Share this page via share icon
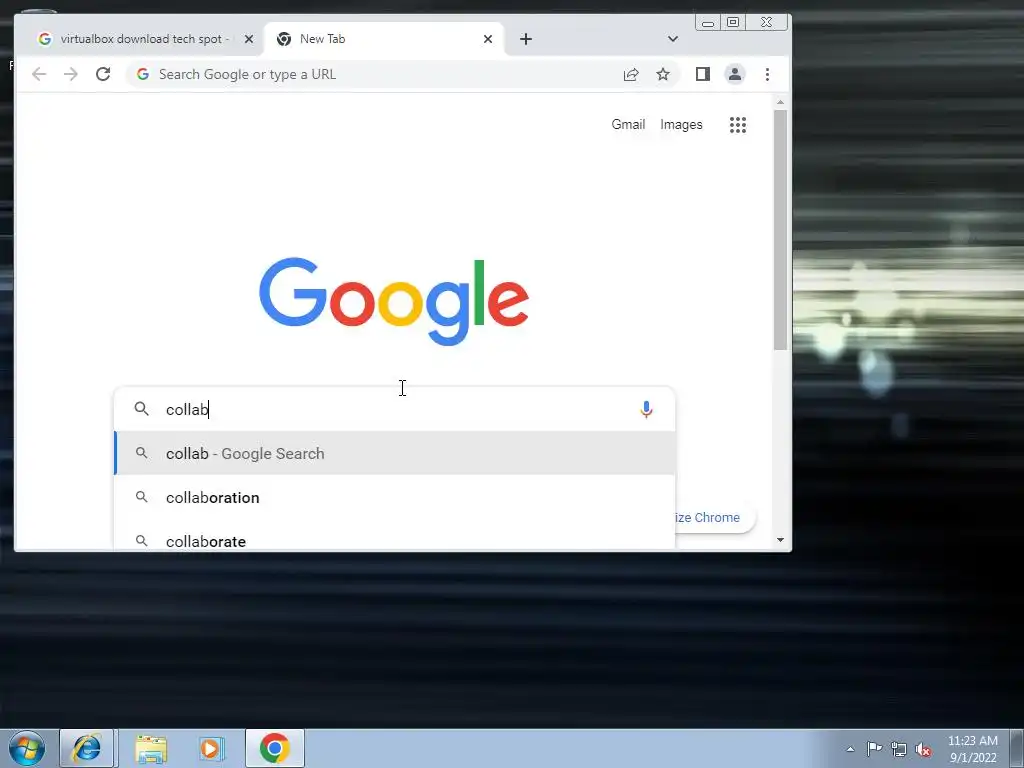1024x768 pixels. pyautogui.click(x=631, y=74)
